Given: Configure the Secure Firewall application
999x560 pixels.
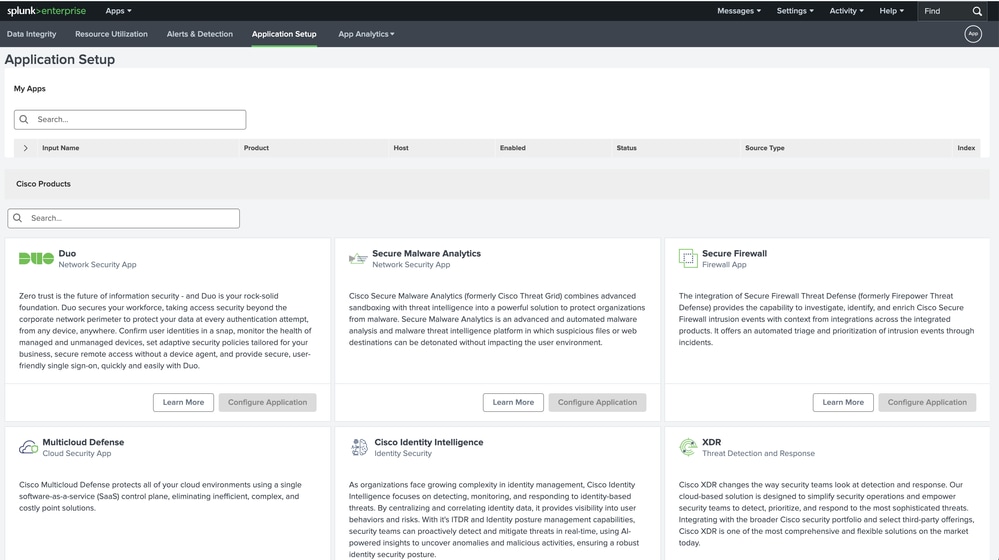Looking at the screenshot, I should pyautogui.click(x=928, y=402).
